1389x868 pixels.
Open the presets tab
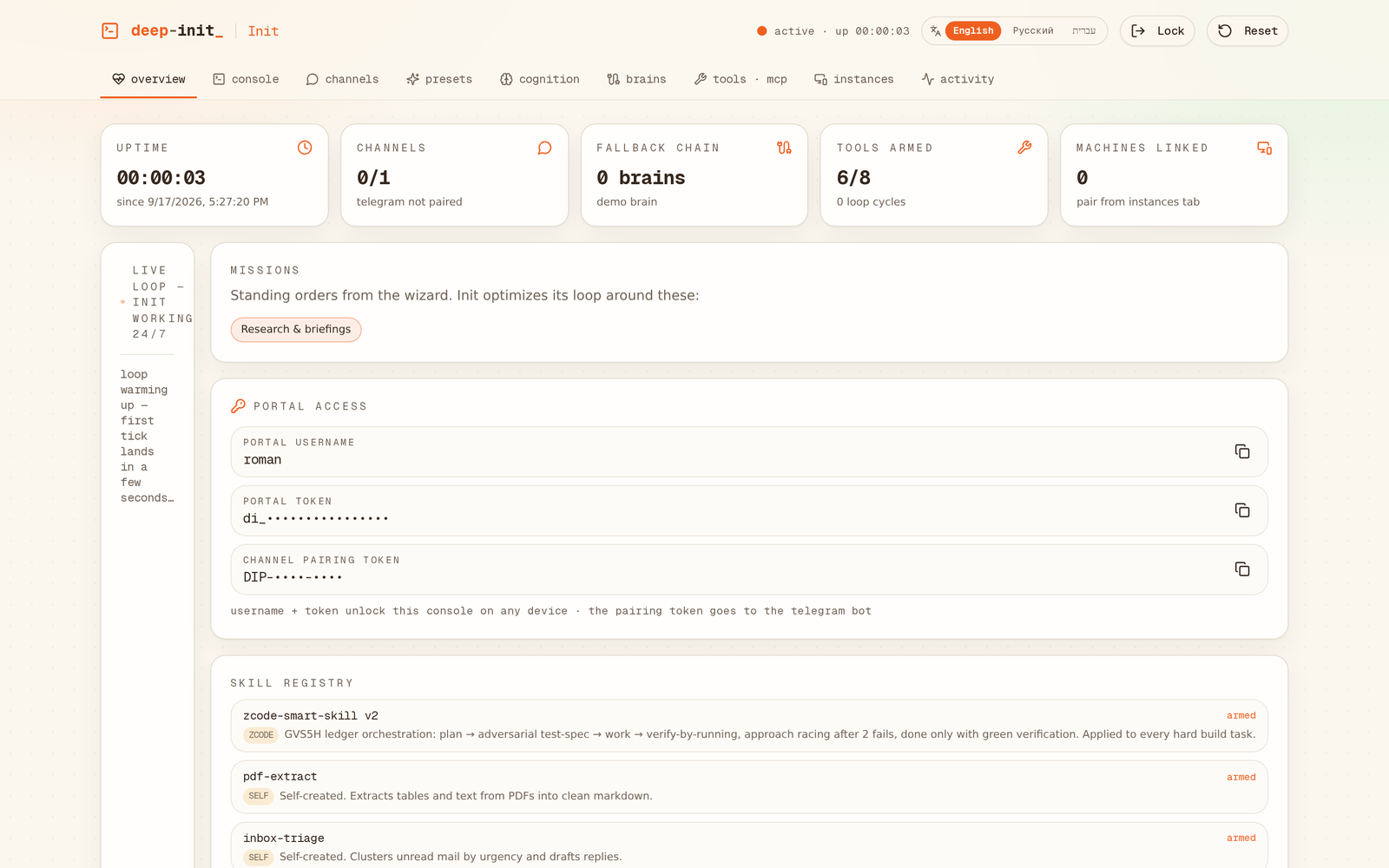coord(439,79)
